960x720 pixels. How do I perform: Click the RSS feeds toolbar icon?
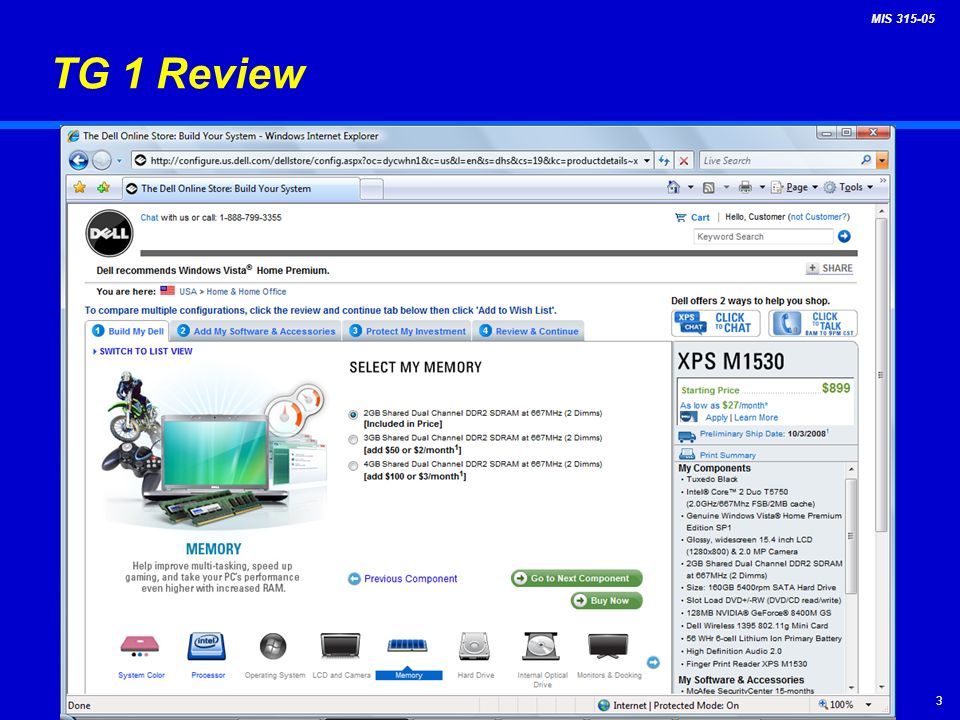click(708, 187)
